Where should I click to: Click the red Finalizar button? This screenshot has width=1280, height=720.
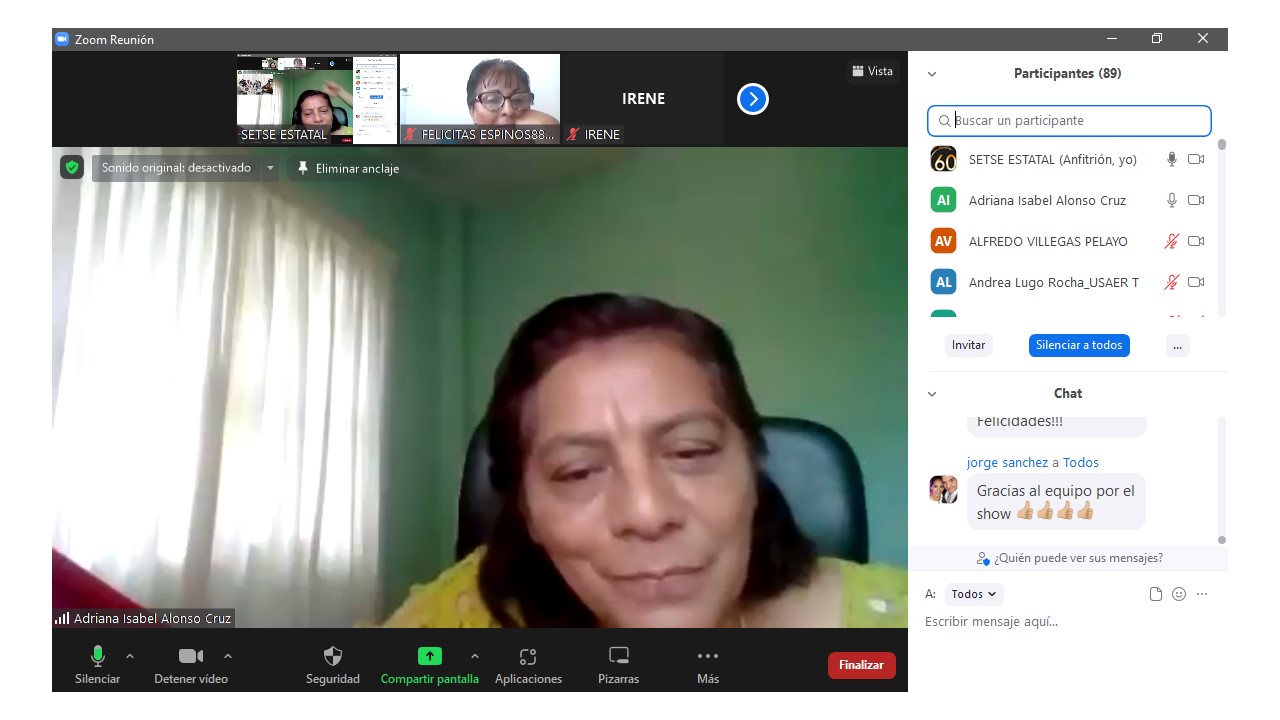[x=861, y=665]
